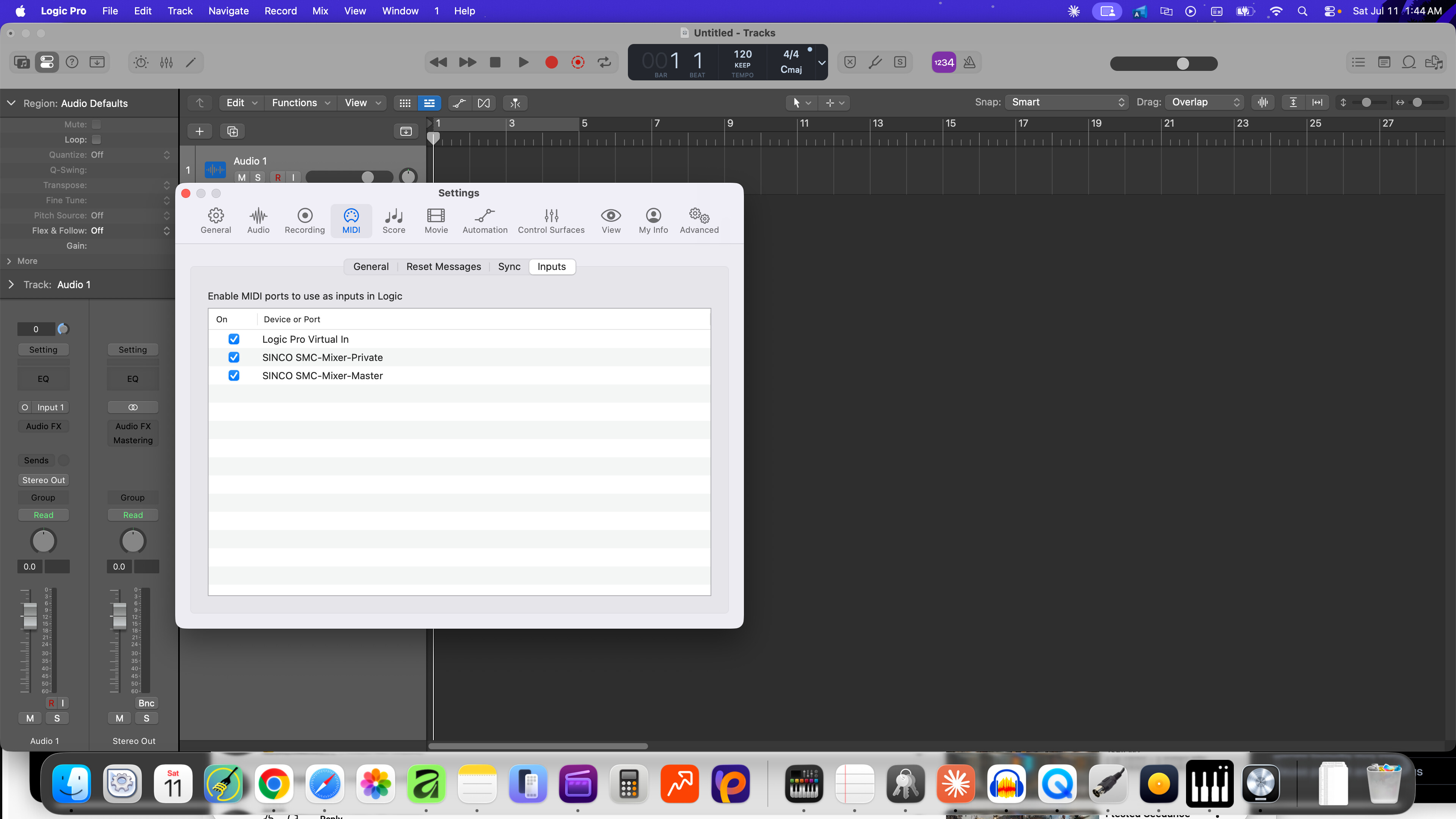
Task: Enable the purple Count-in 1234 button
Action: click(944, 62)
